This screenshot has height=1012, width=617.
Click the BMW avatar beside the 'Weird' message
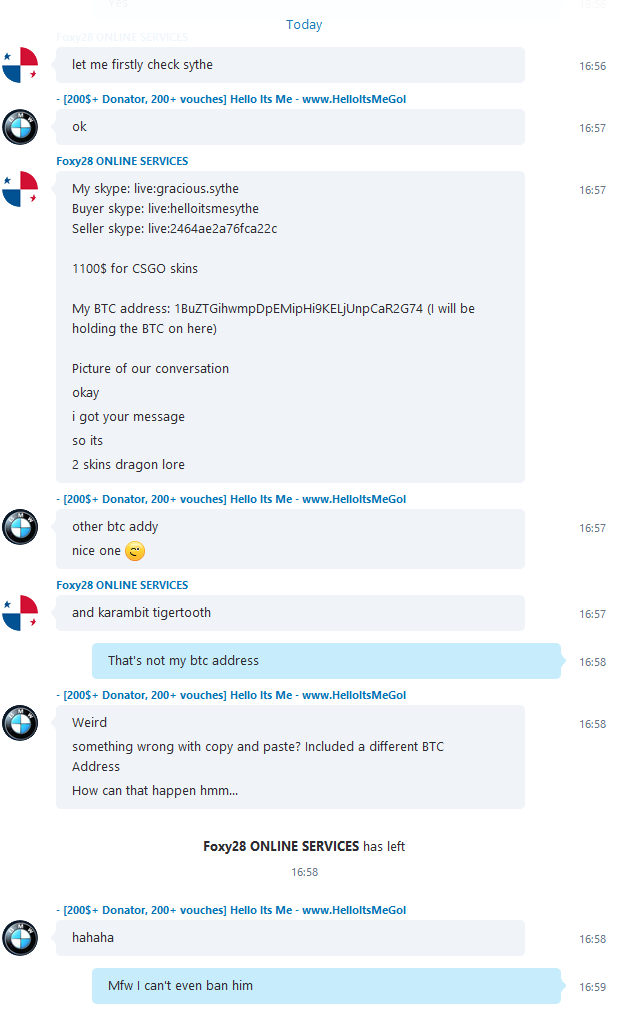click(20, 723)
